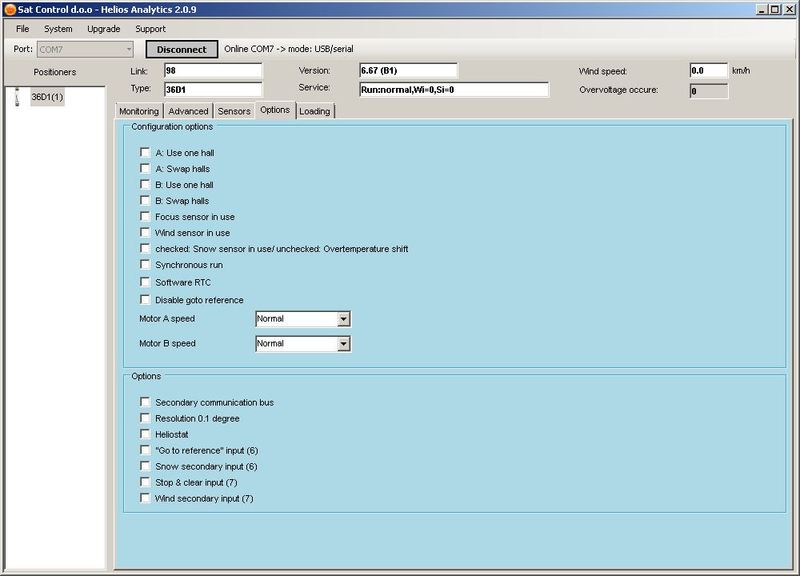The image size is (800, 576).
Task: Check Resolution 0.1 degree option
Action: coord(145,418)
